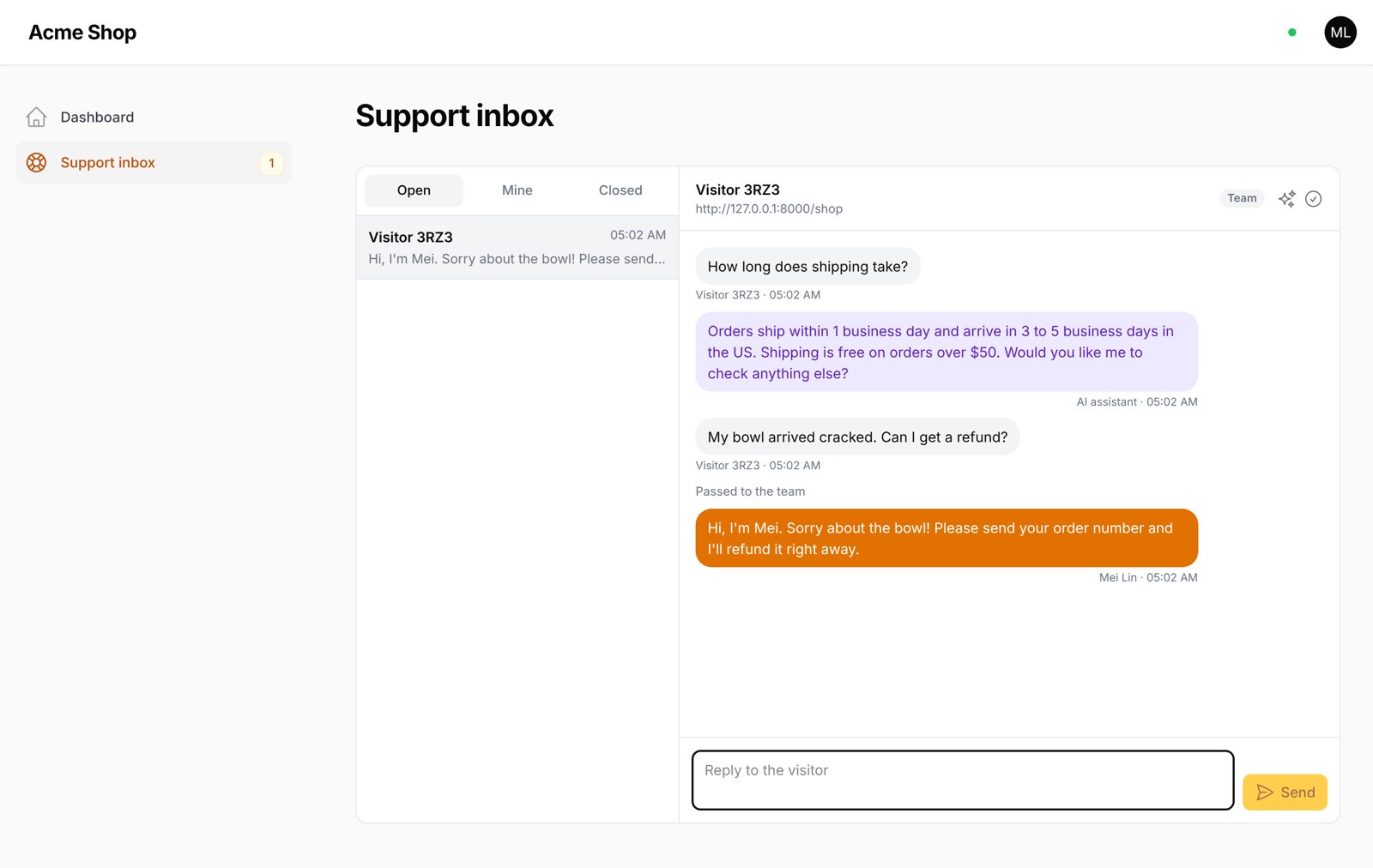Screen dimensions: 1373x868
Task: Mark conversation resolved with checkmark icon
Action: (1313, 199)
